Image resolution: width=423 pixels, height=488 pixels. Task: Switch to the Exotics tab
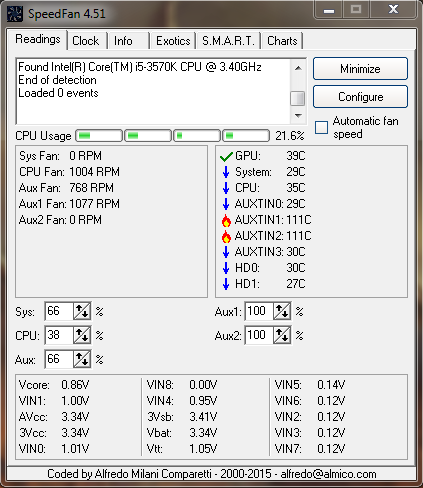point(173,41)
